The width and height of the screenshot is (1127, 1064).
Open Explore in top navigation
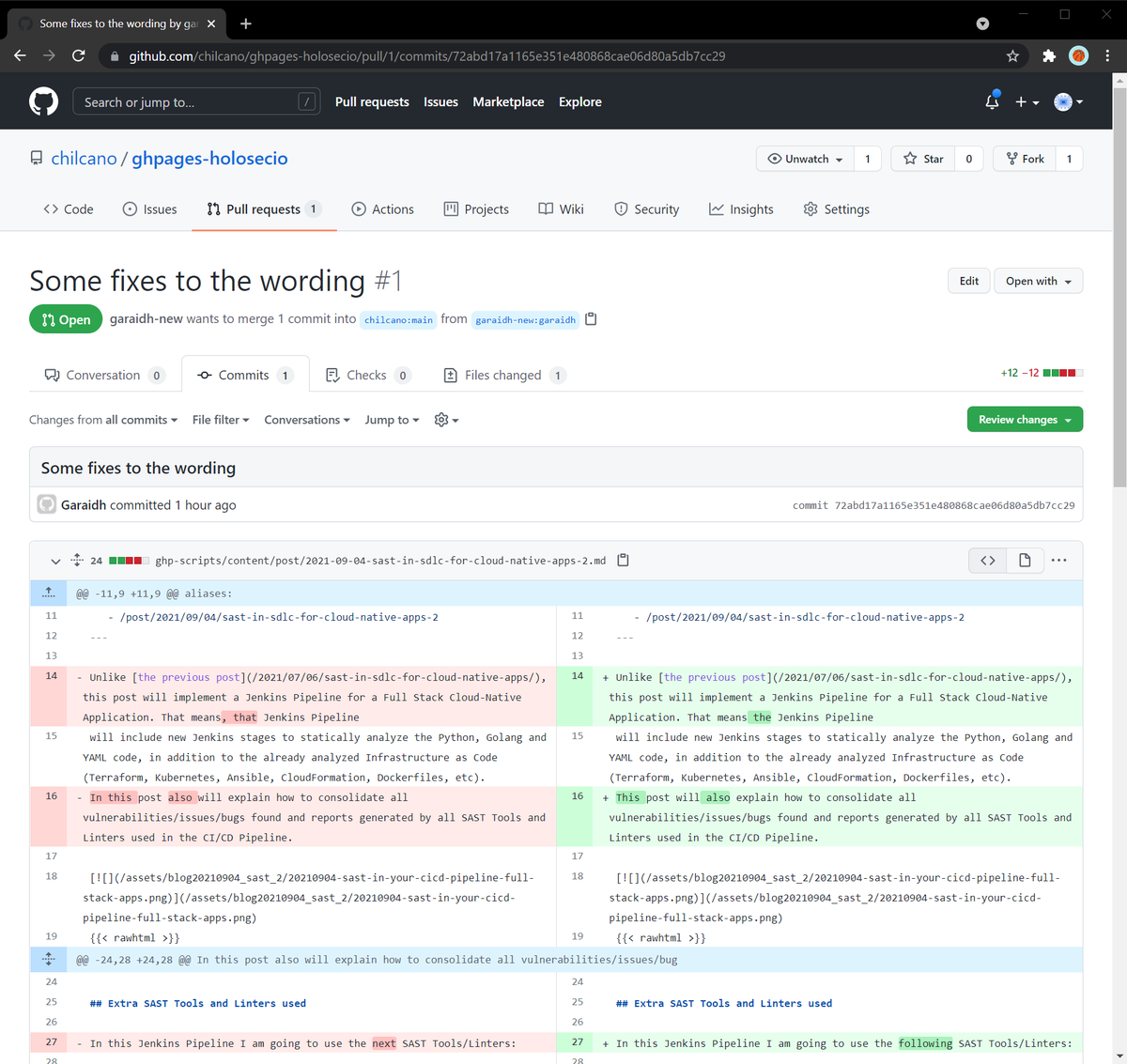pos(580,101)
